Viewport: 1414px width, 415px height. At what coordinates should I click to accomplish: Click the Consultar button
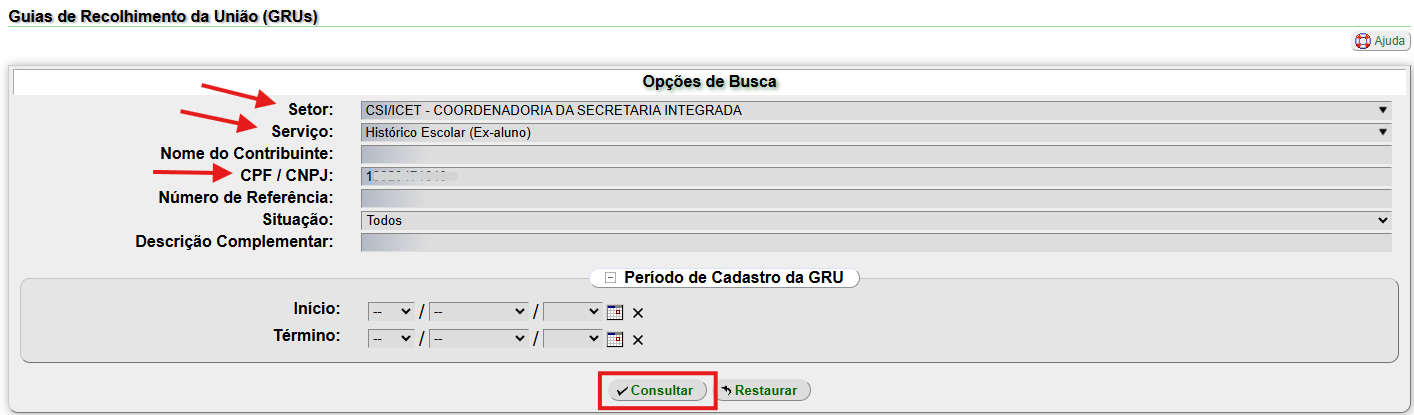(x=657, y=390)
